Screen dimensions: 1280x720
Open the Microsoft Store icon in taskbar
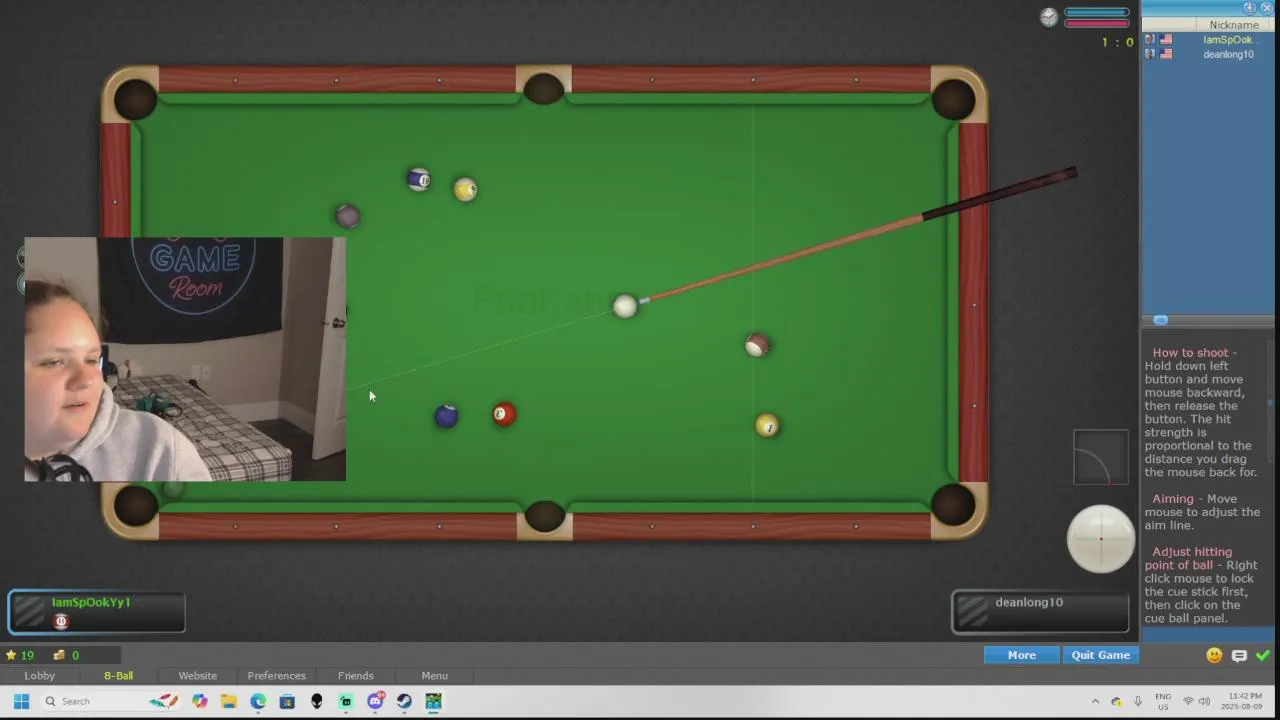pos(287,701)
